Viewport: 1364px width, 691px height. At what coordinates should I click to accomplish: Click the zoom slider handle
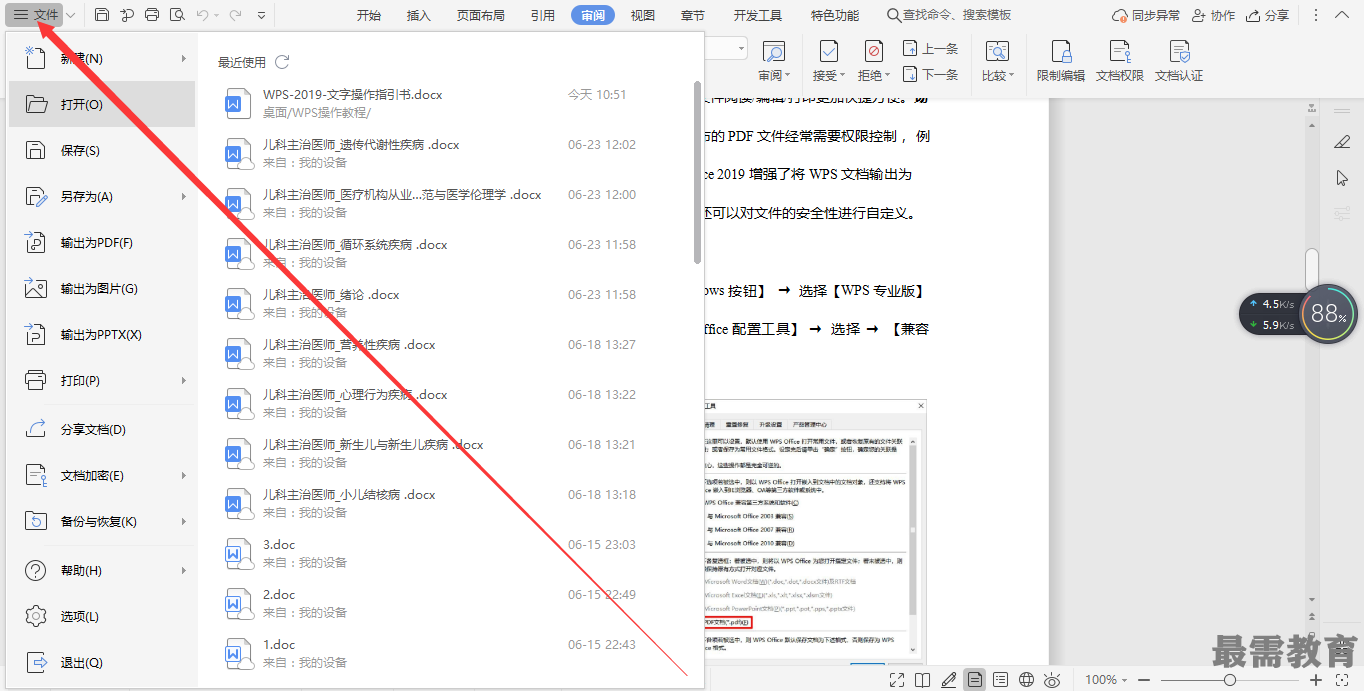pyautogui.click(x=1230, y=680)
